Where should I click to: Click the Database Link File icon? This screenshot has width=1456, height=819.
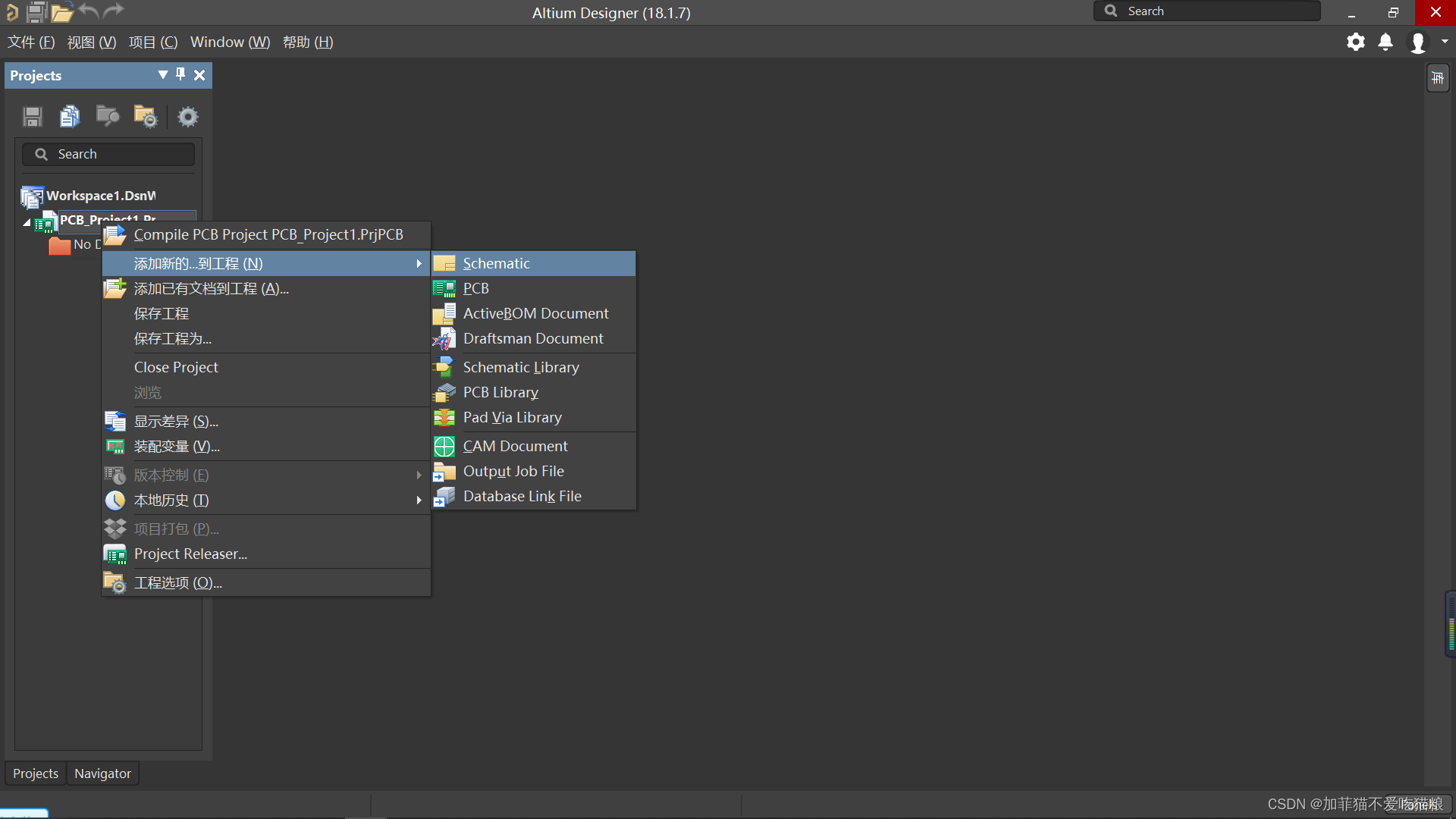(x=443, y=496)
